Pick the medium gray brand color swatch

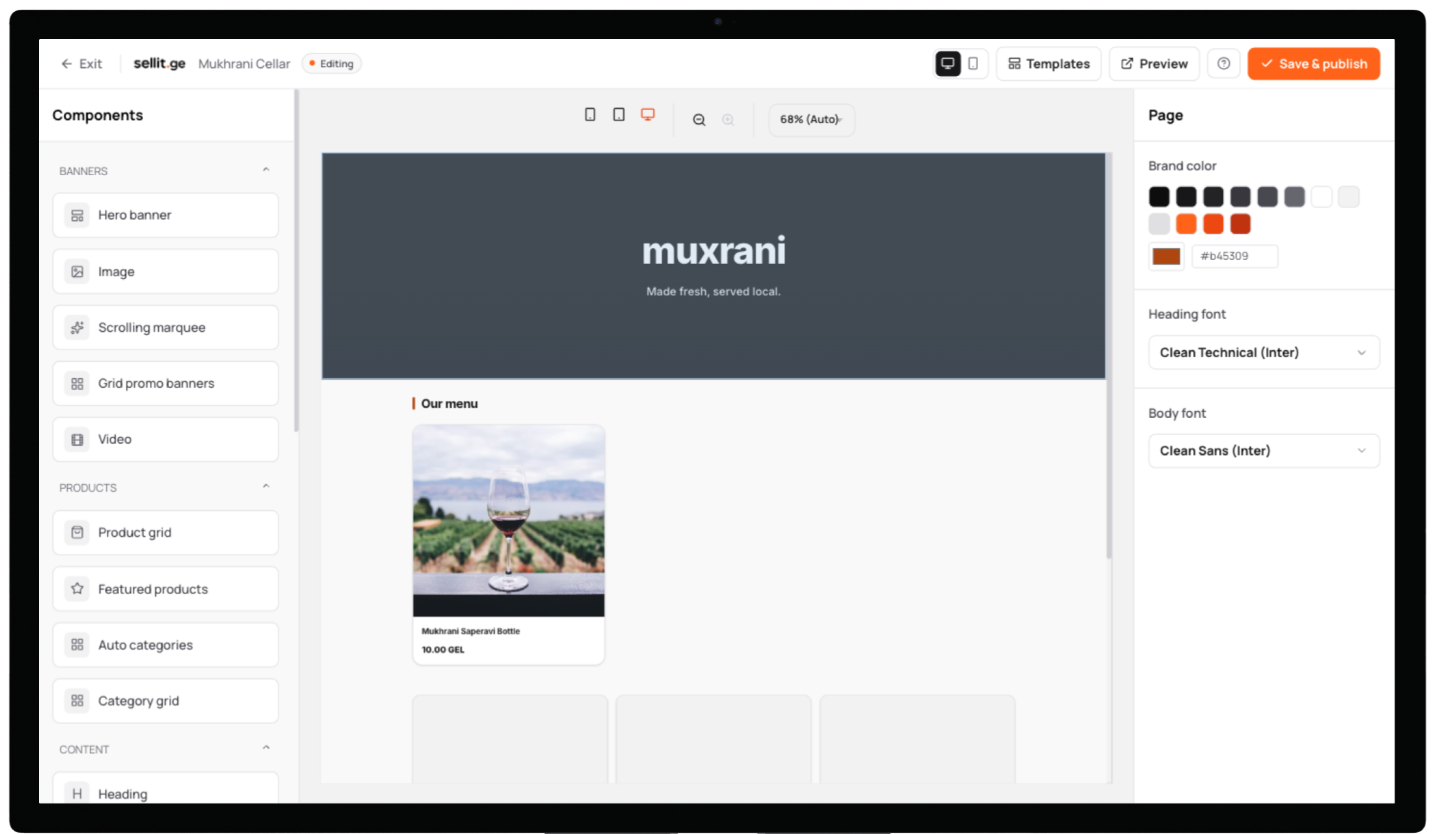1294,197
